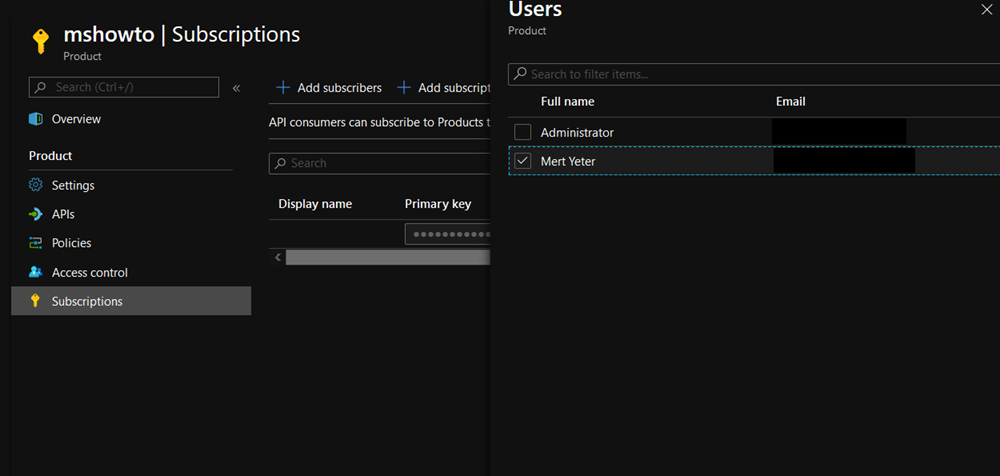Open the Policies menu item
The height and width of the screenshot is (476, 1000).
point(72,243)
